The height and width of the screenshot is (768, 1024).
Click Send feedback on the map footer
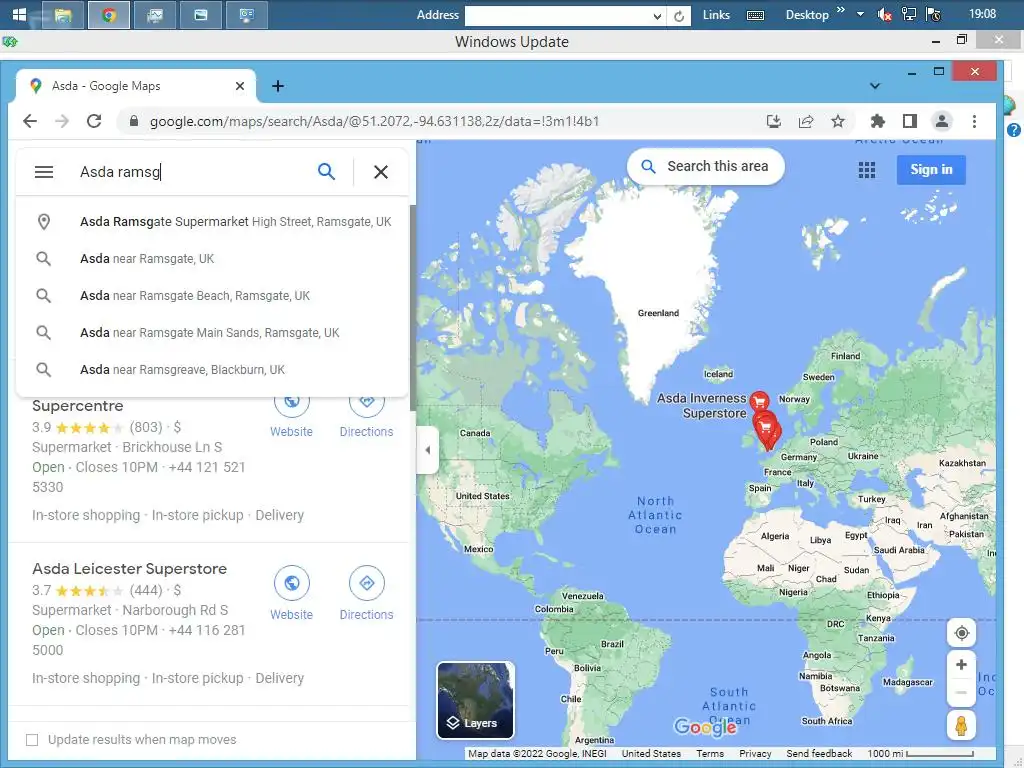tap(819, 754)
